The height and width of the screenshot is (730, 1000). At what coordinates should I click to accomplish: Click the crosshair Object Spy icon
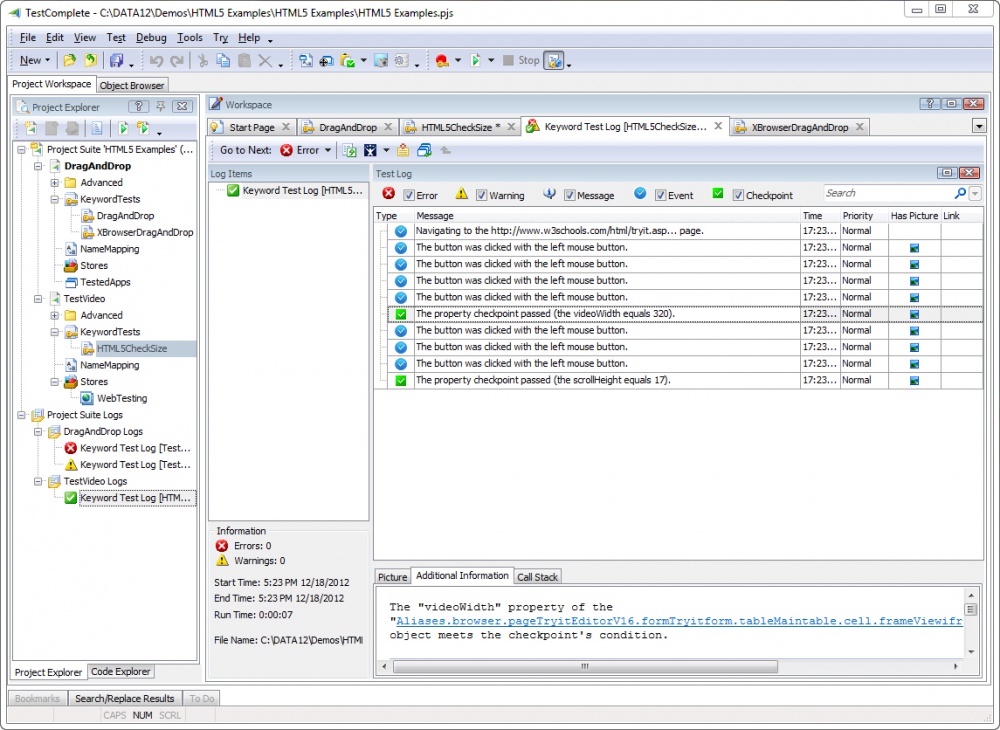coord(326,61)
